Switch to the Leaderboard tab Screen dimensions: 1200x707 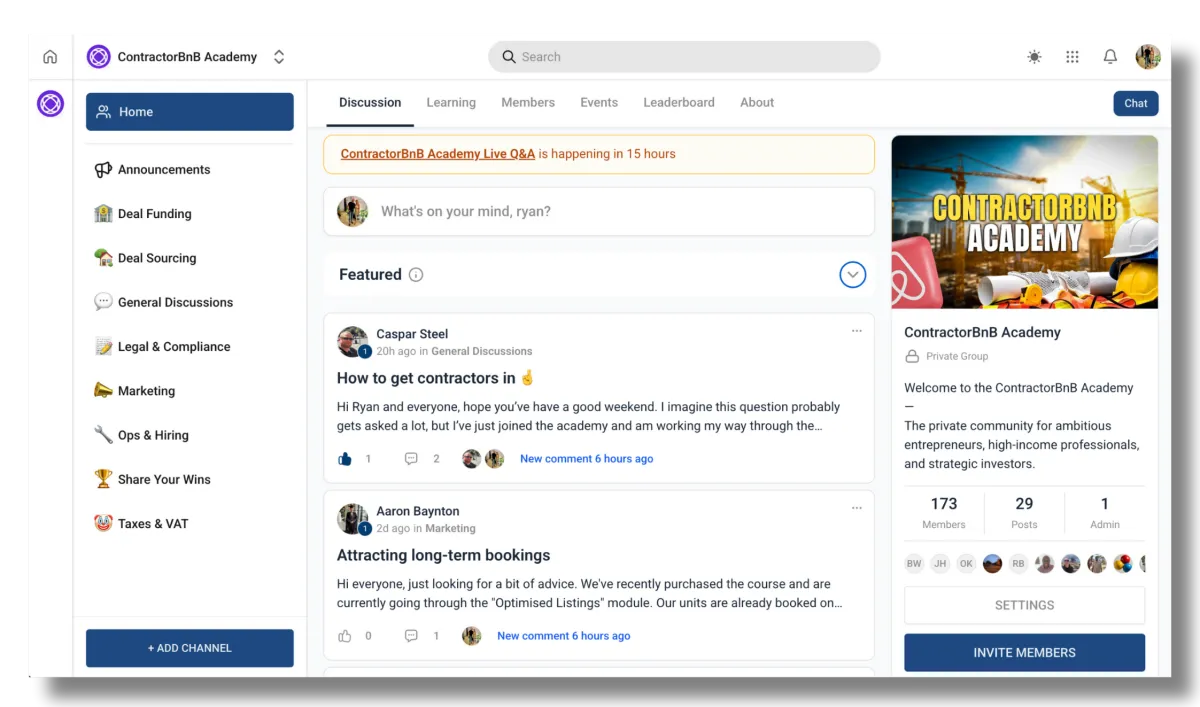click(679, 102)
